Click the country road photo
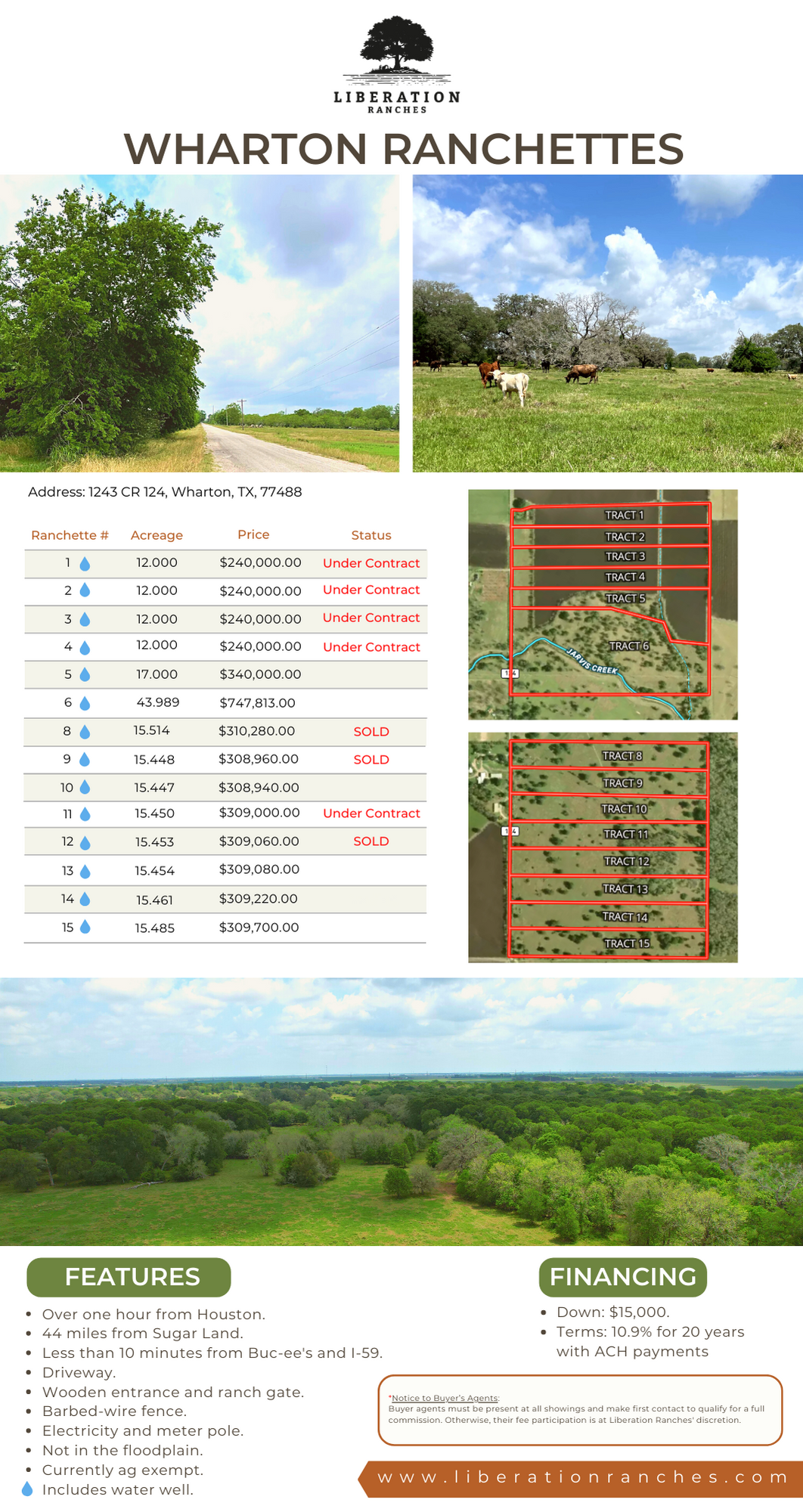The height and width of the screenshot is (1512, 803). [x=199, y=324]
